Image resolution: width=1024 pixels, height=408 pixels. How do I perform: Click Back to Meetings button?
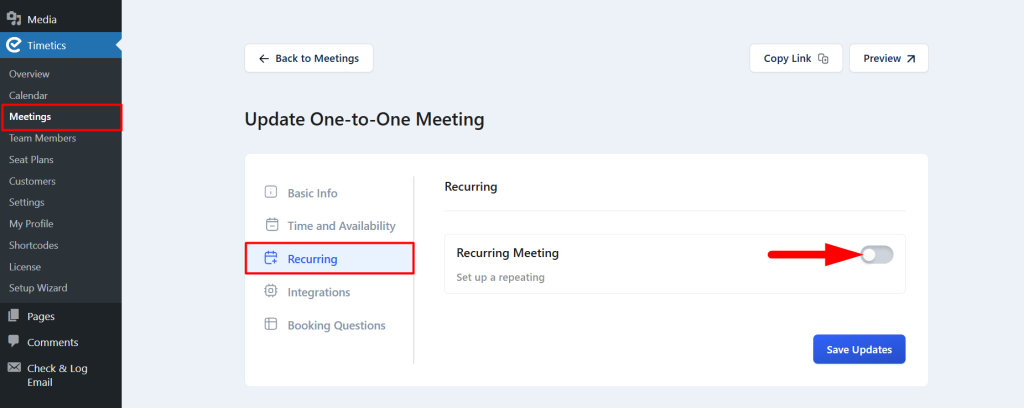[309, 58]
